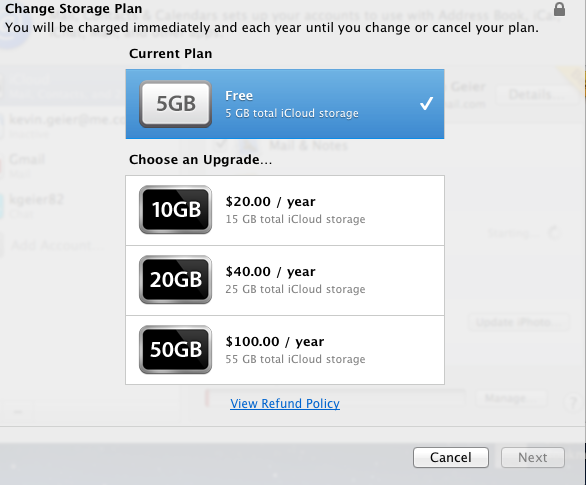Click the Next button

point(533,457)
